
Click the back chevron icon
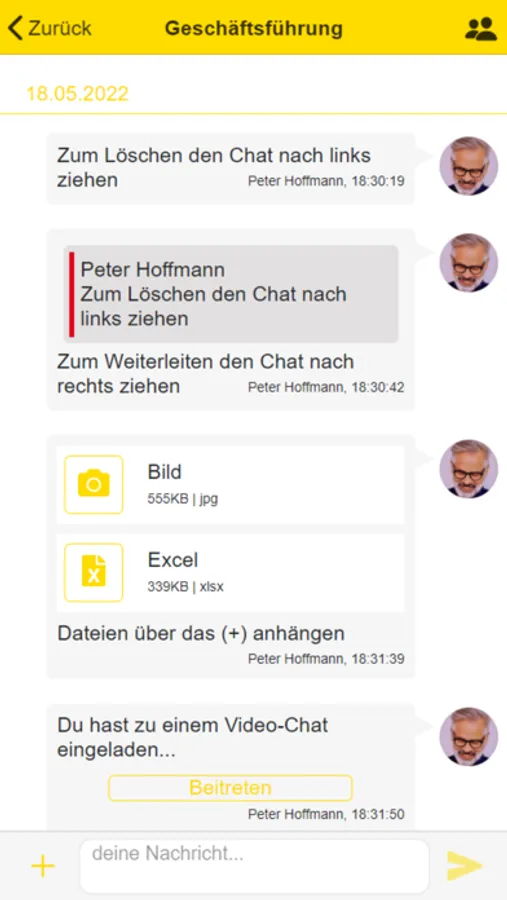point(16,28)
